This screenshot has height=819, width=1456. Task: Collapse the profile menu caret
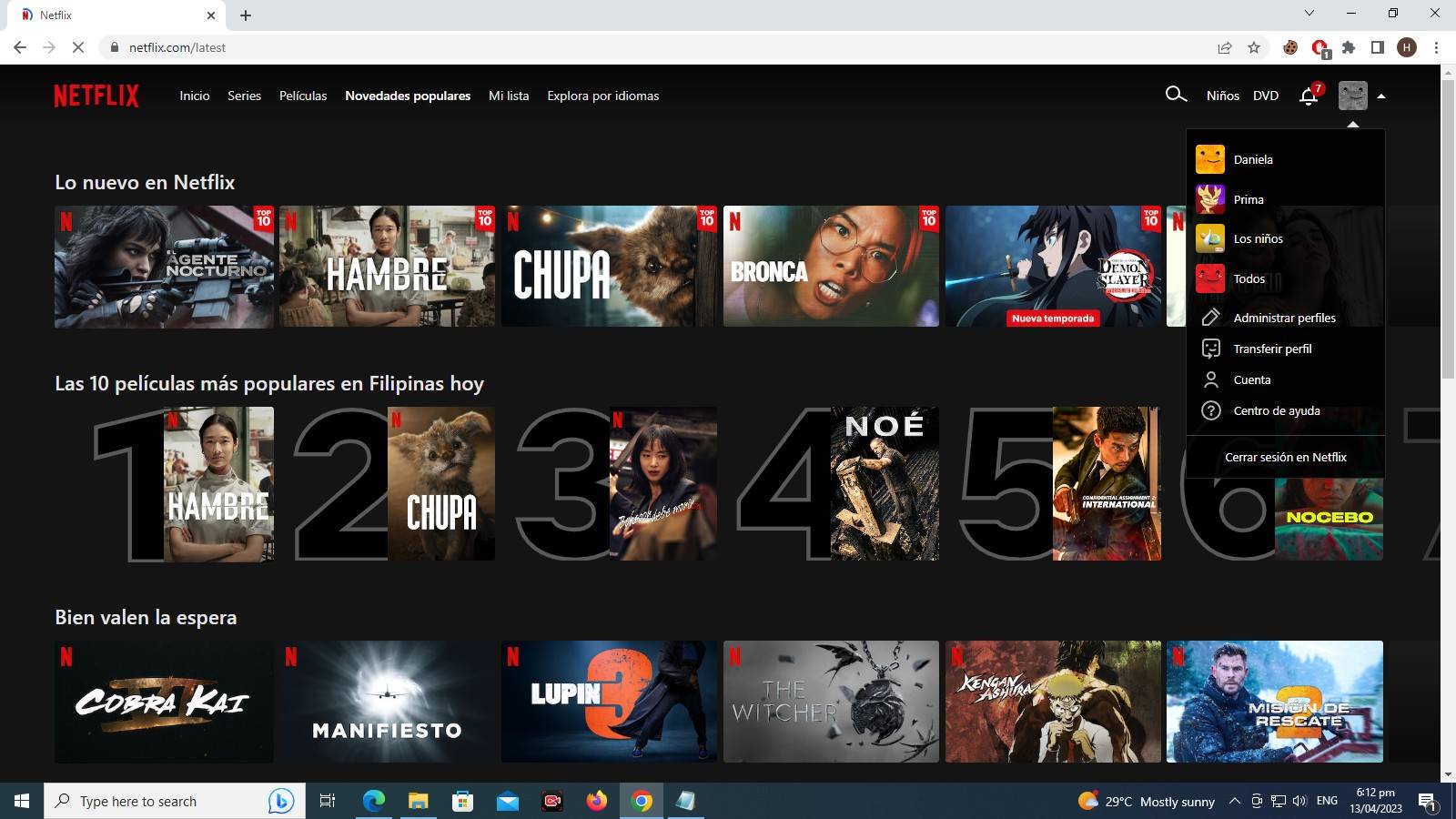(1381, 96)
